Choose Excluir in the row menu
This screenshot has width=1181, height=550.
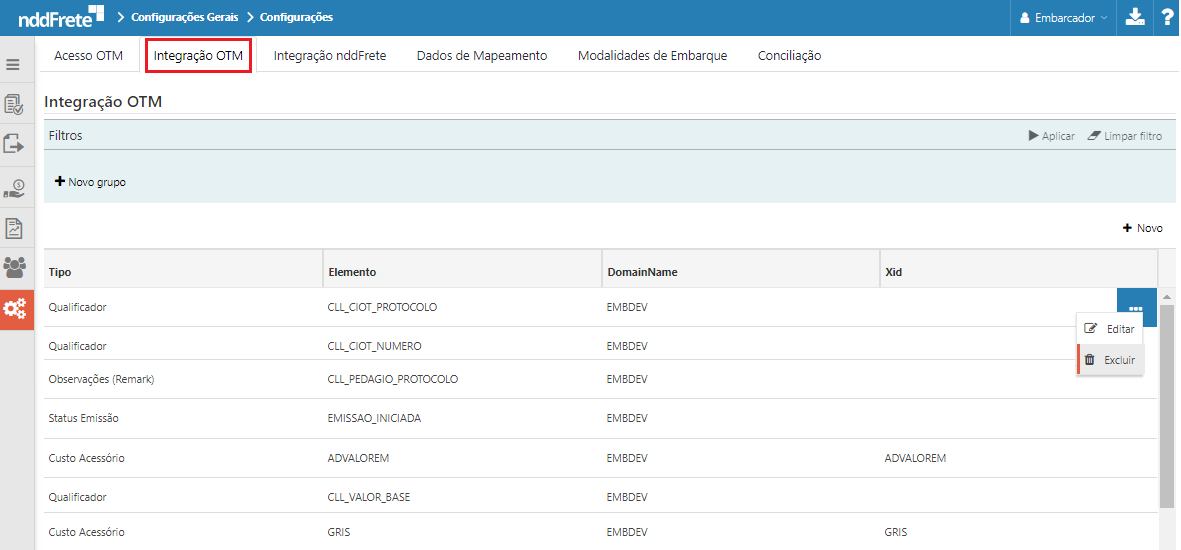point(1111,360)
